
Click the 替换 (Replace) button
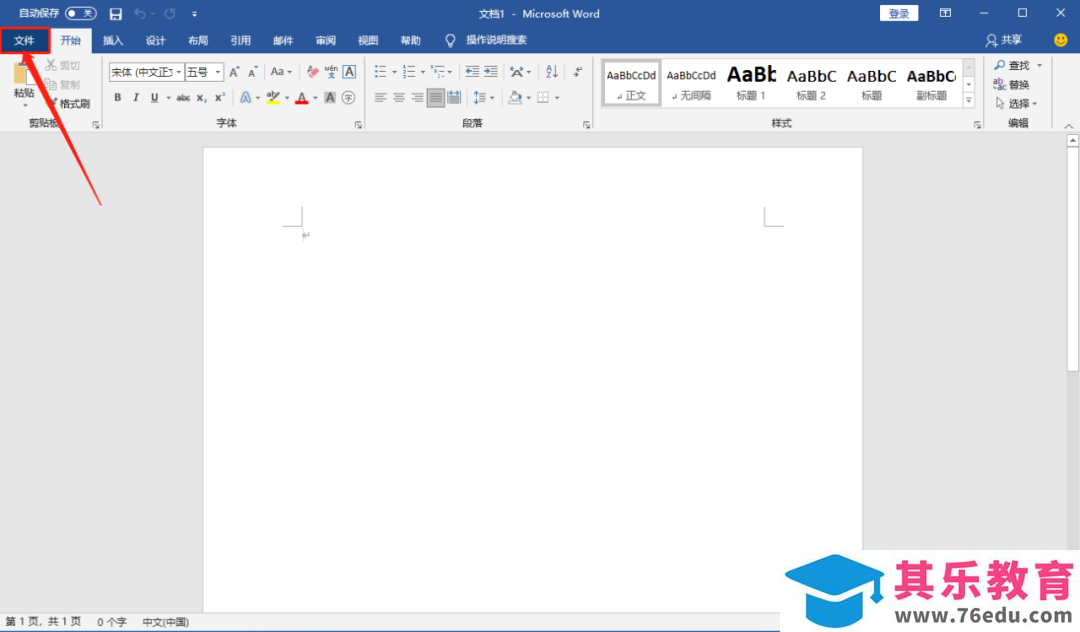coord(1011,85)
